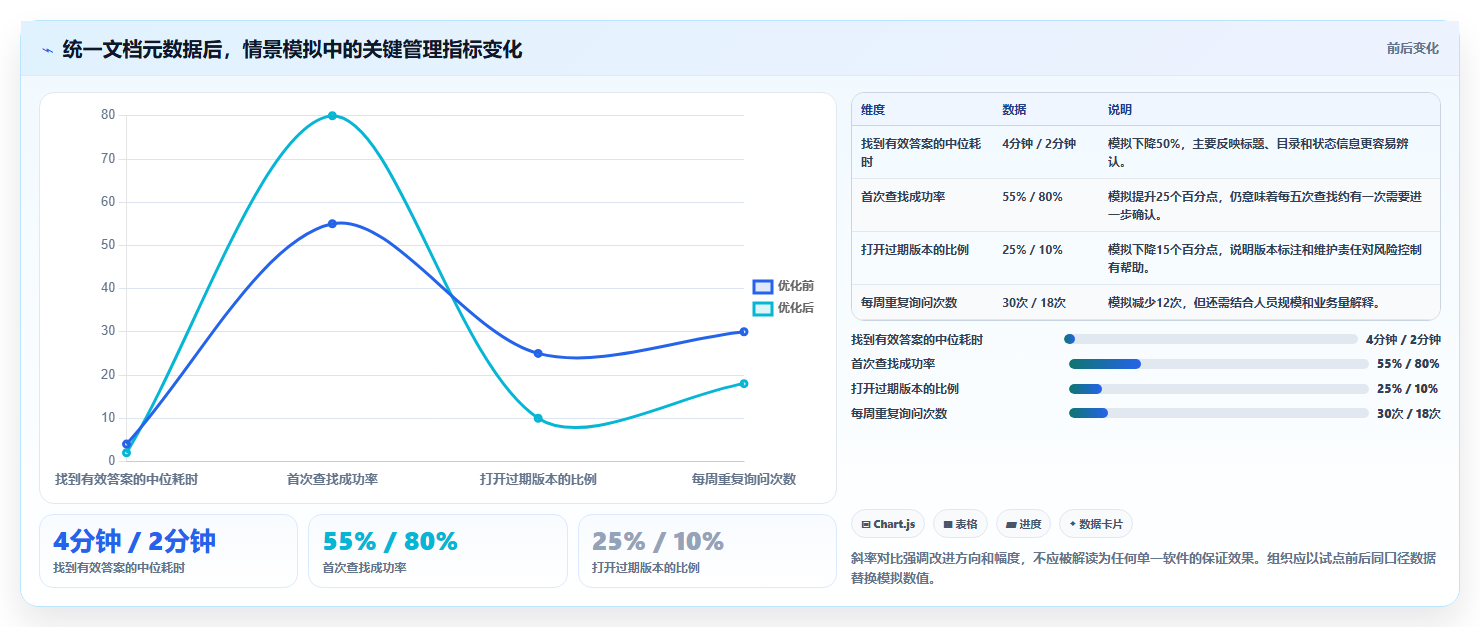This screenshot has height=627, width=1480.
Task: Click the 找到有效答案的中位耗时 x-axis label
Action: [x=126, y=479]
